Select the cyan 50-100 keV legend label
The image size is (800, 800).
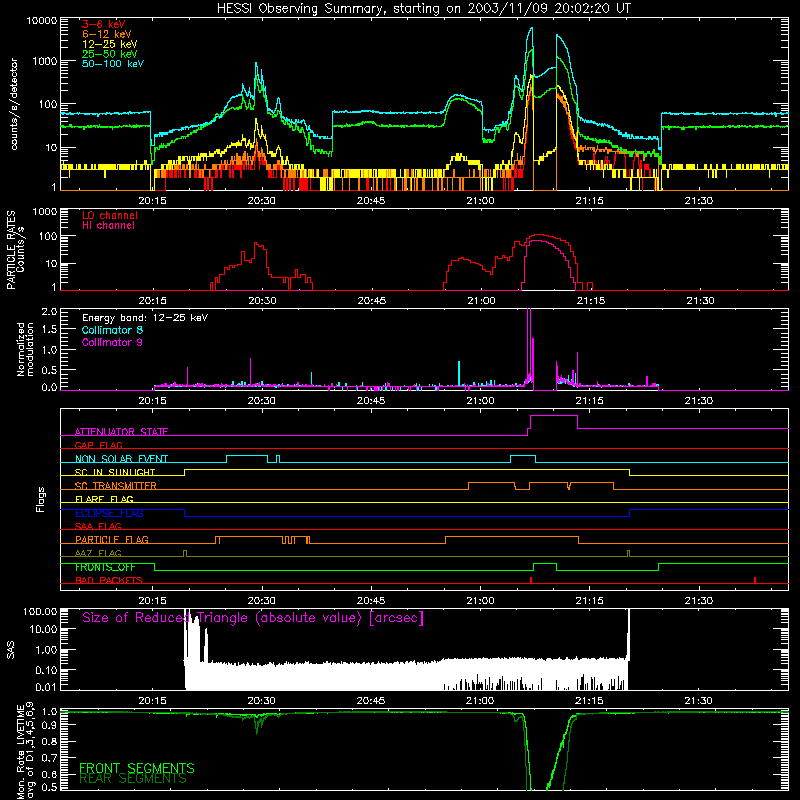click(x=112, y=64)
